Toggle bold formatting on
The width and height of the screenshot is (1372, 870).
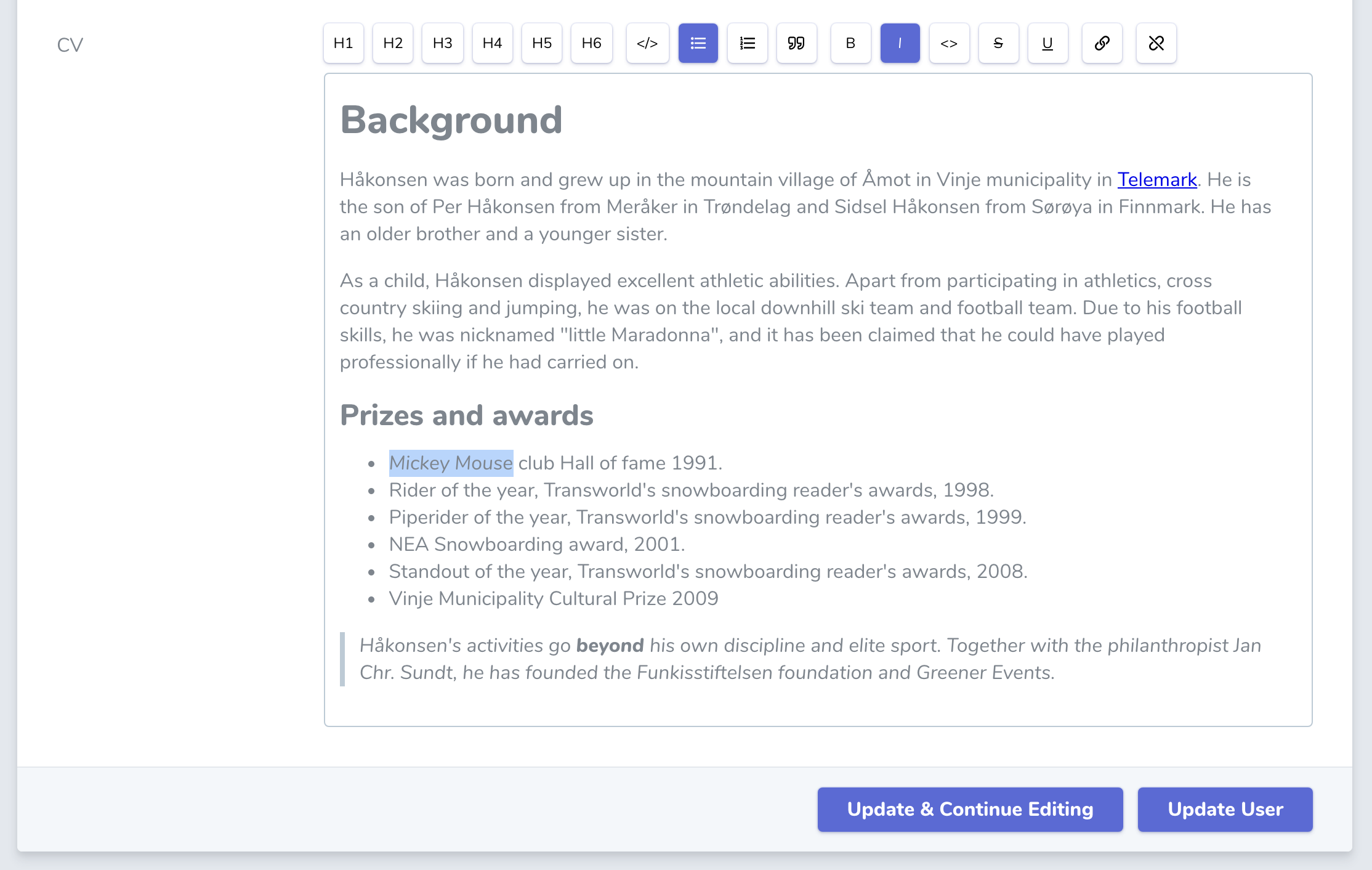pyautogui.click(x=850, y=43)
